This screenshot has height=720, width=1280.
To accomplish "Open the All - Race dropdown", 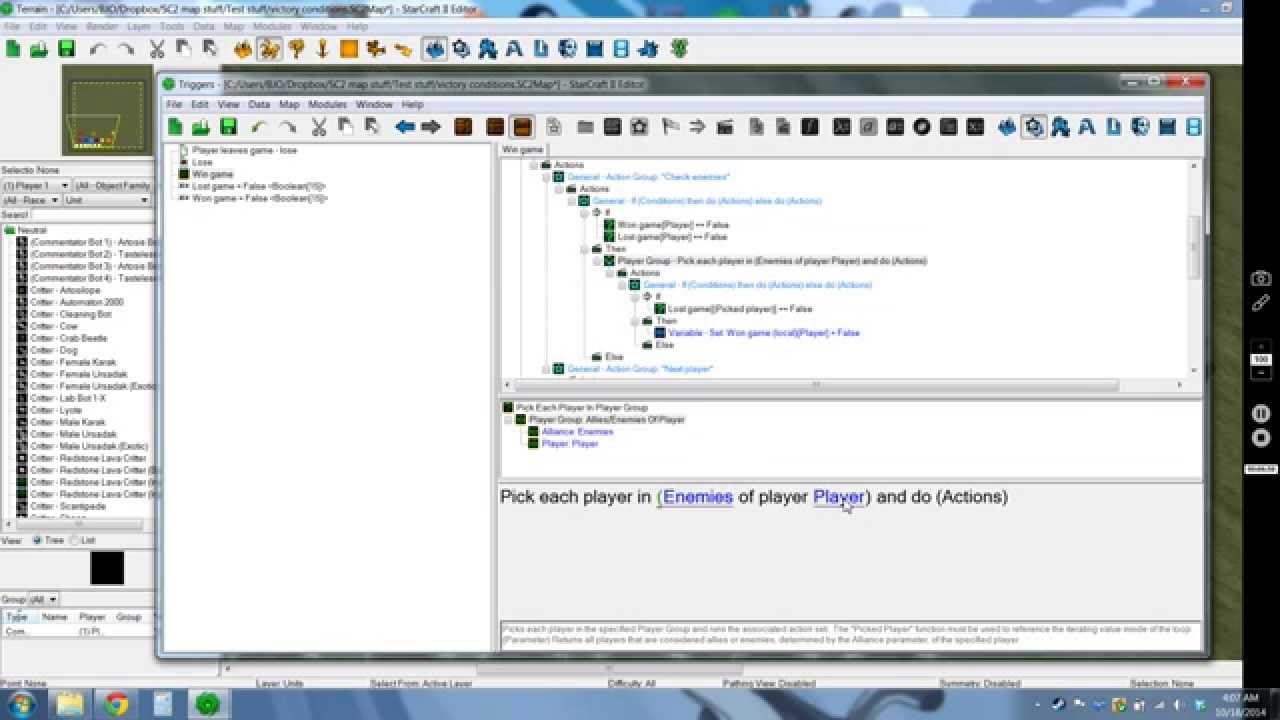I will [x=30, y=200].
